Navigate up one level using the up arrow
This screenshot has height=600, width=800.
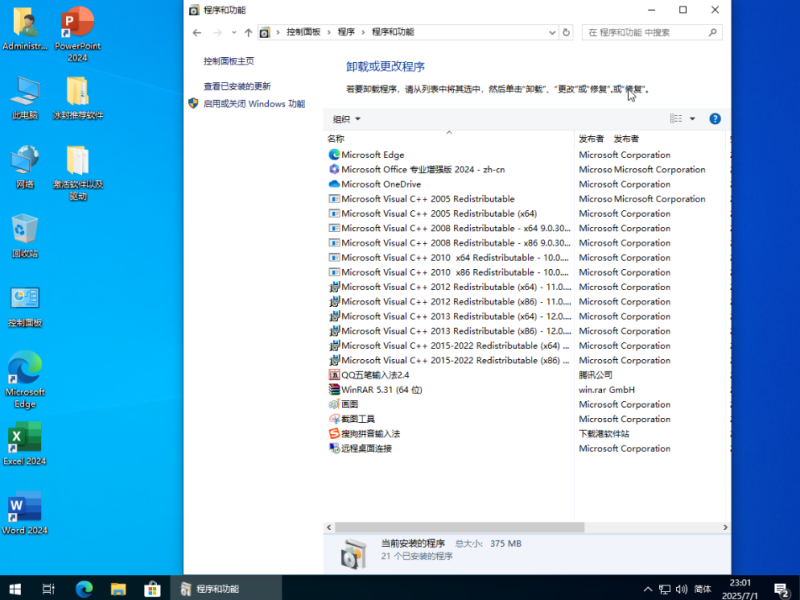[x=249, y=33]
